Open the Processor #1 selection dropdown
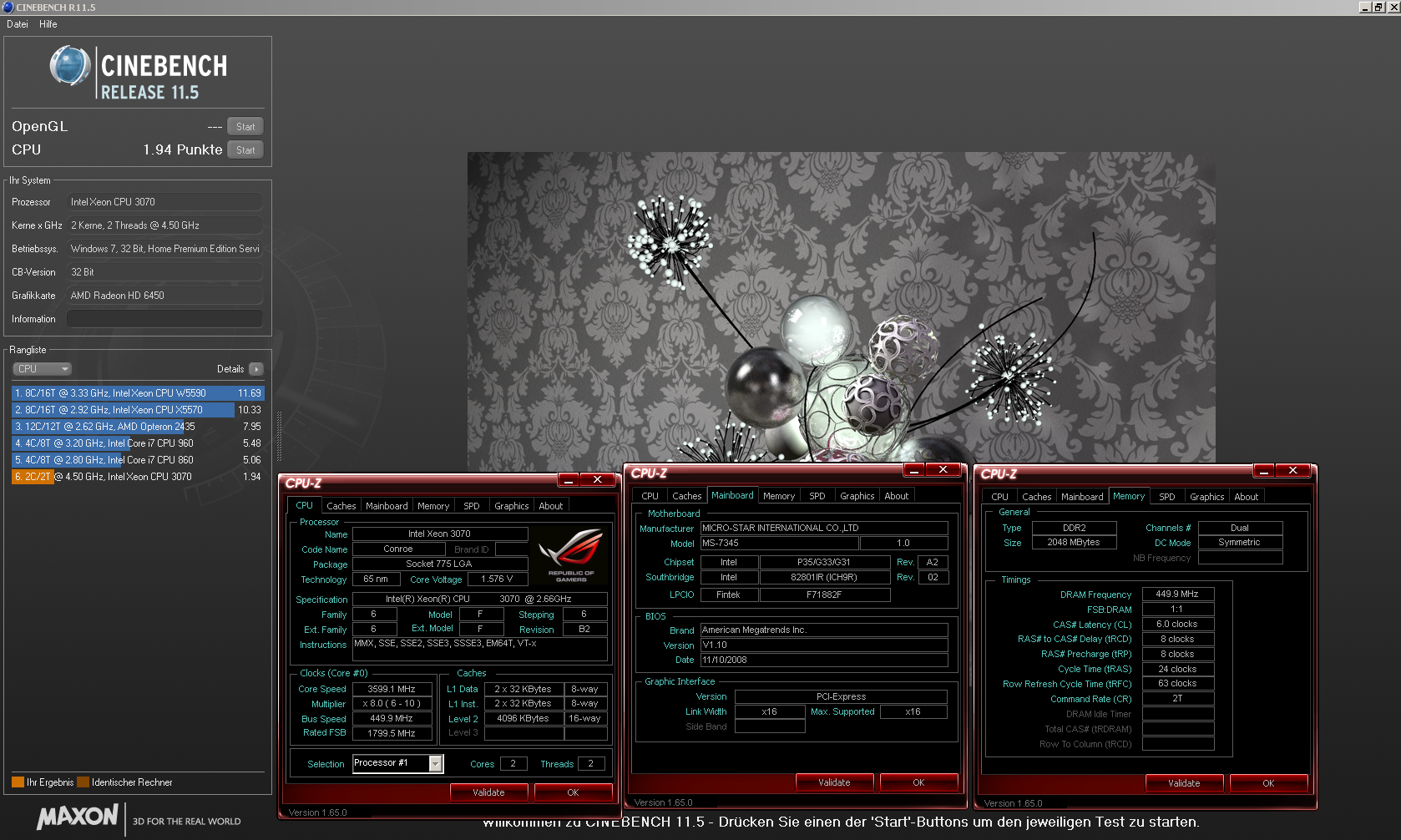The height and width of the screenshot is (840, 1401). pos(435,763)
